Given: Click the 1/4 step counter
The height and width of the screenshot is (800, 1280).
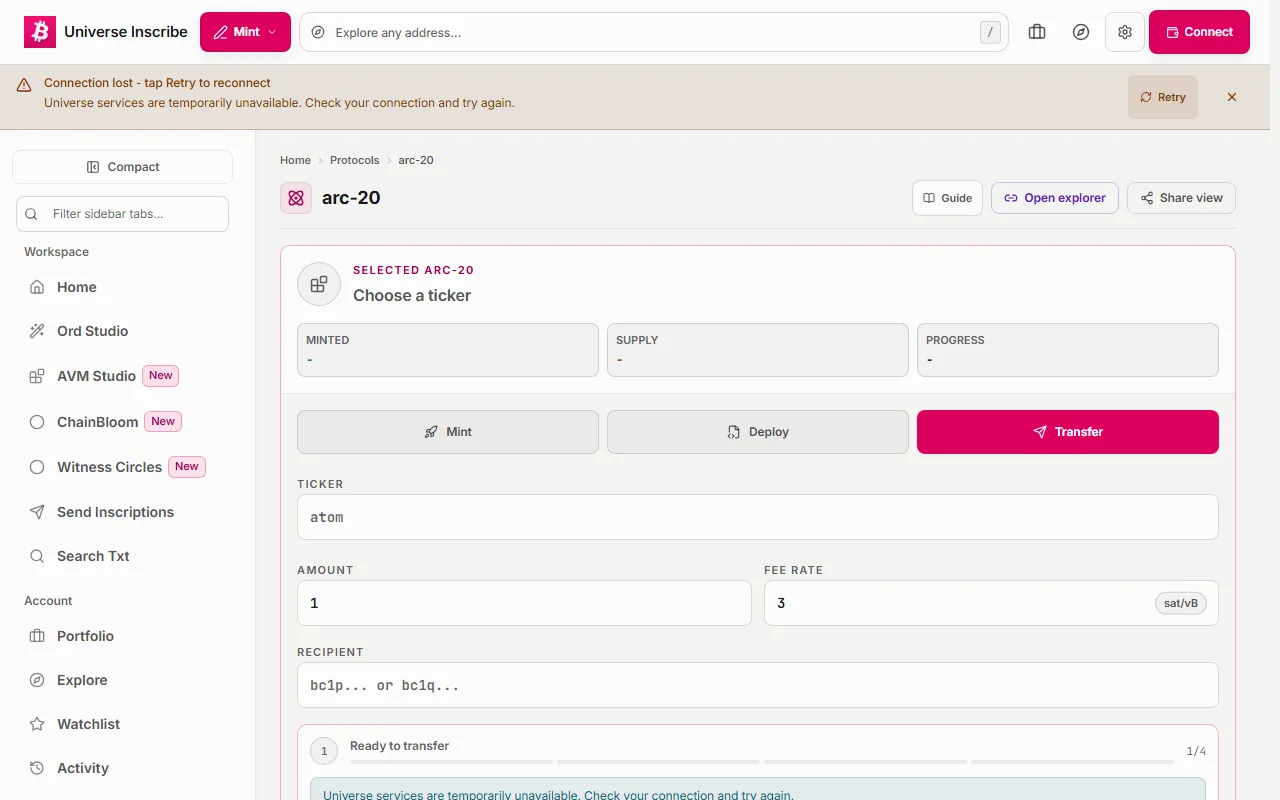Looking at the screenshot, I should 1196,751.
